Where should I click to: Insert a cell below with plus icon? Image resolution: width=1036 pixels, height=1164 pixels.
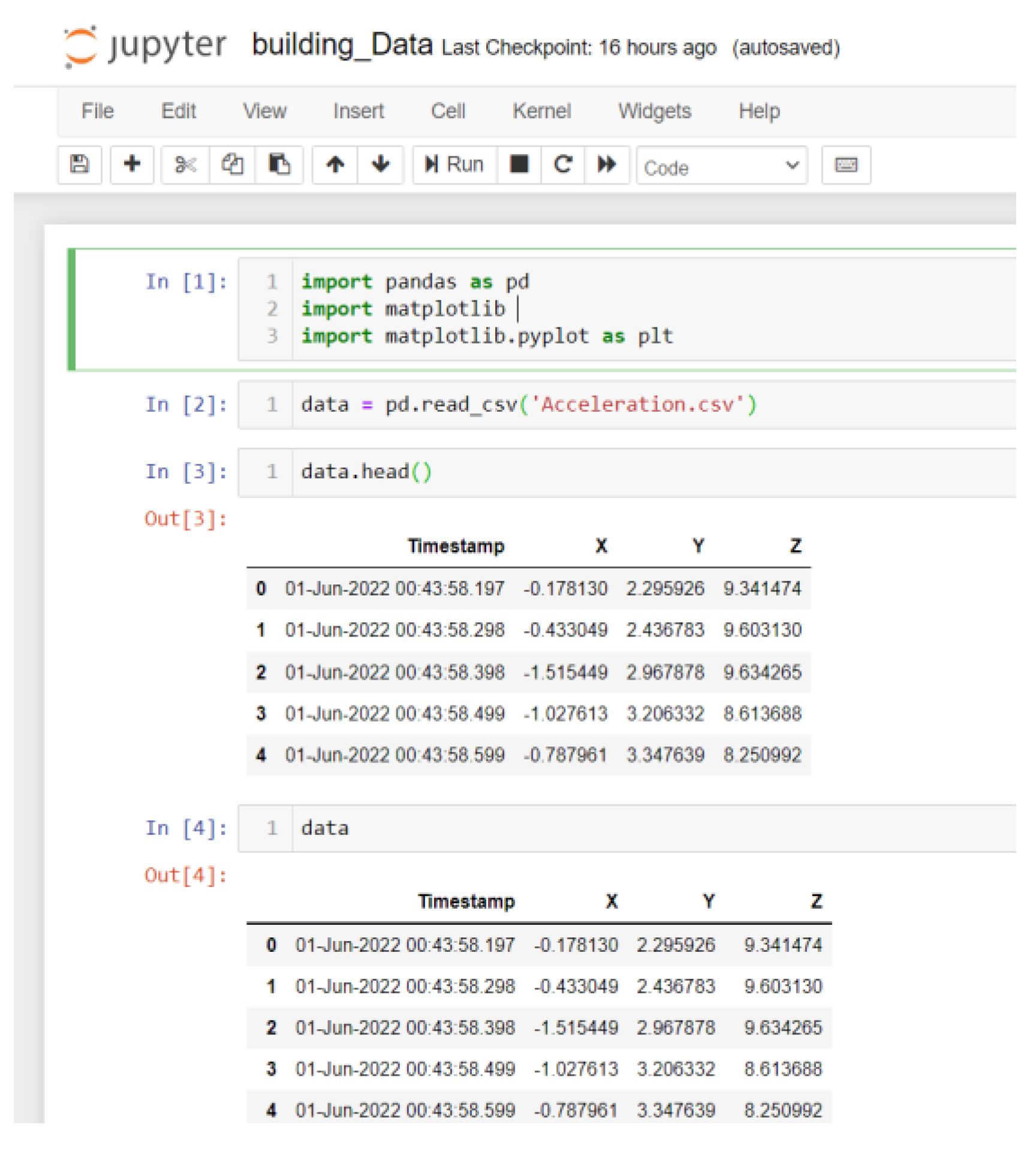pyautogui.click(x=132, y=164)
